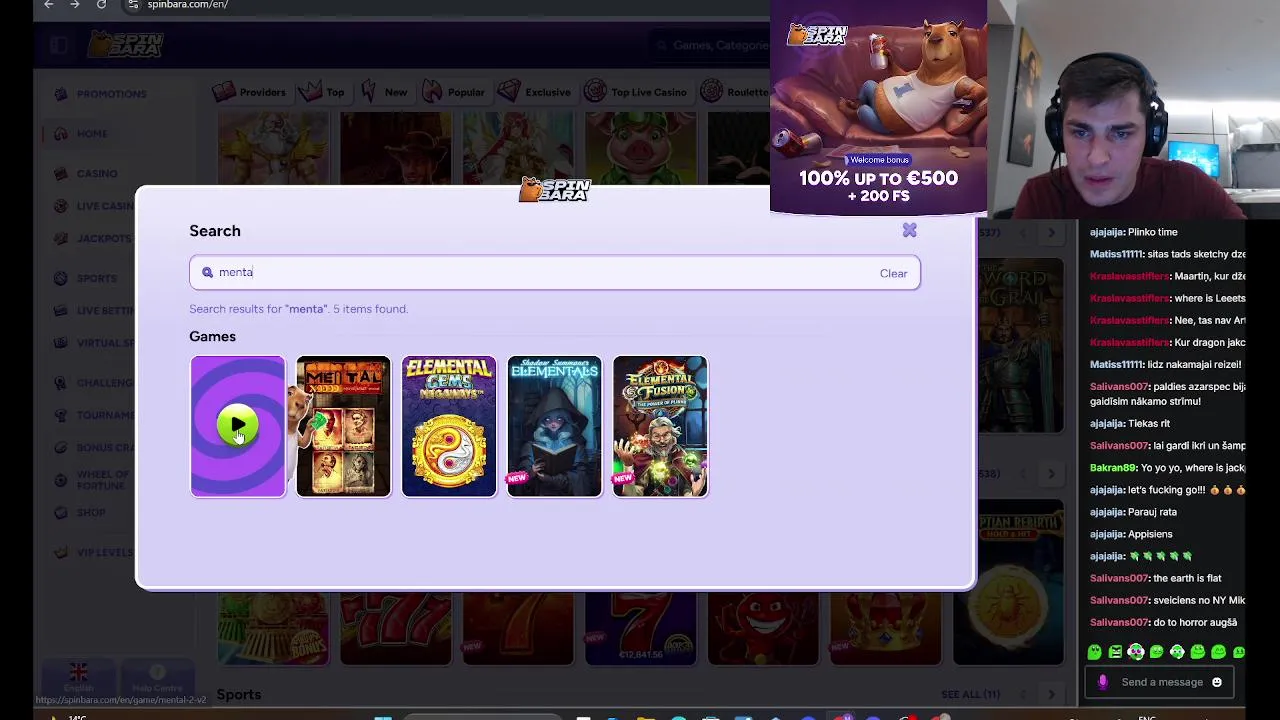Click username Bakran89 in chat
The image size is (1280, 720).
tap(1114, 468)
